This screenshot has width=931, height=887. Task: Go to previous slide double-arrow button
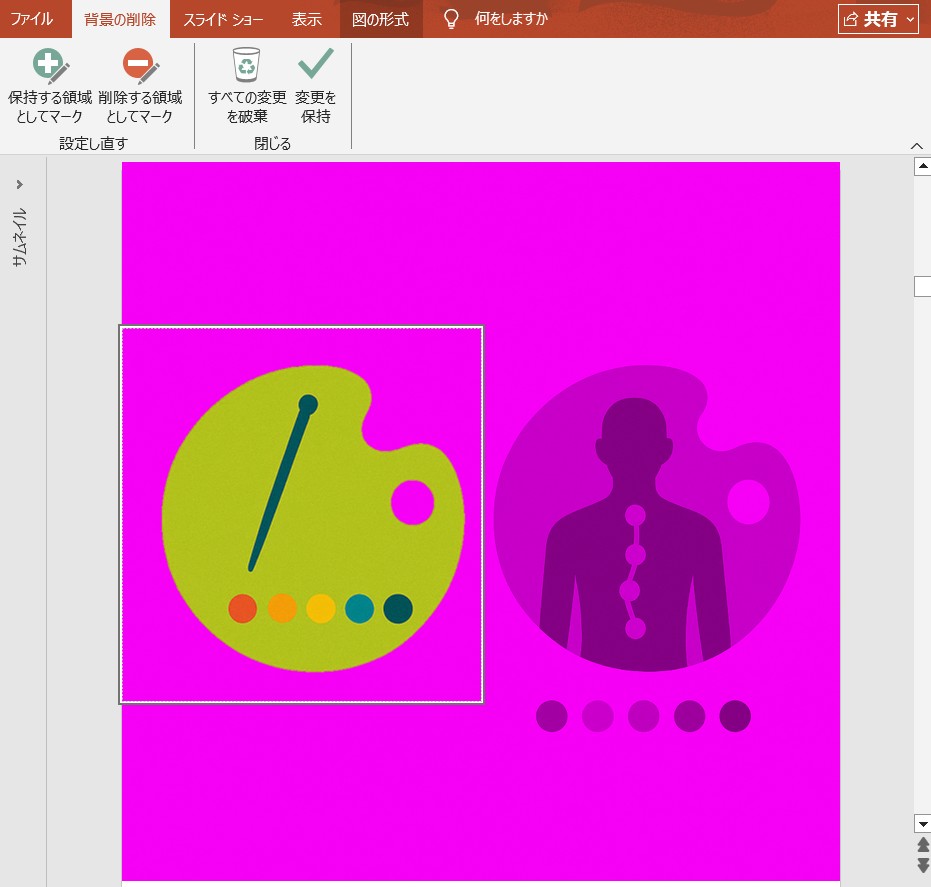923,845
